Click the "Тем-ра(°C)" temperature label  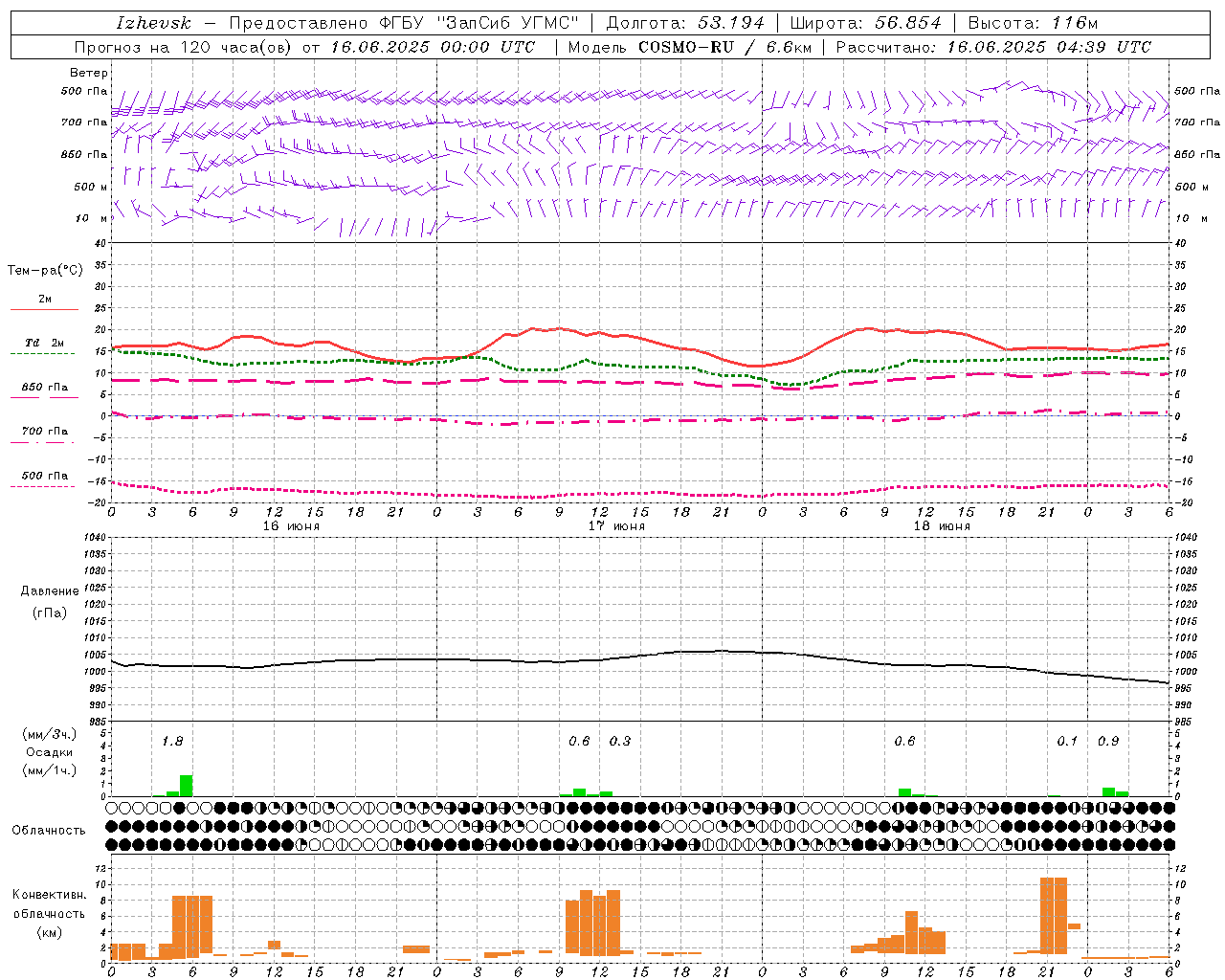[45, 271]
